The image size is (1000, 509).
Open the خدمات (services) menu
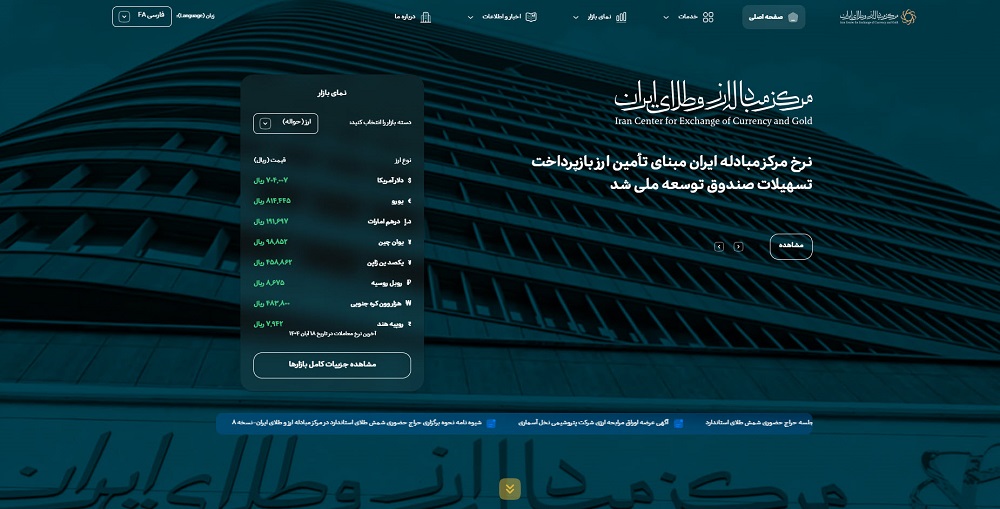tap(688, 17)
